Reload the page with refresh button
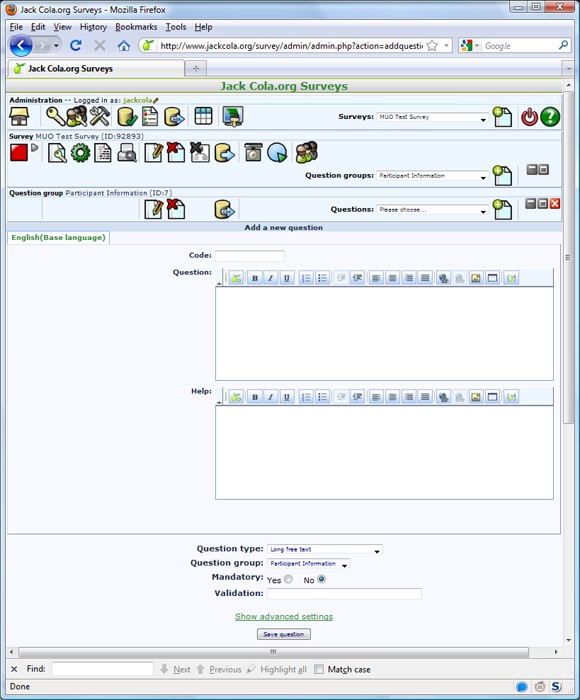 76,46
